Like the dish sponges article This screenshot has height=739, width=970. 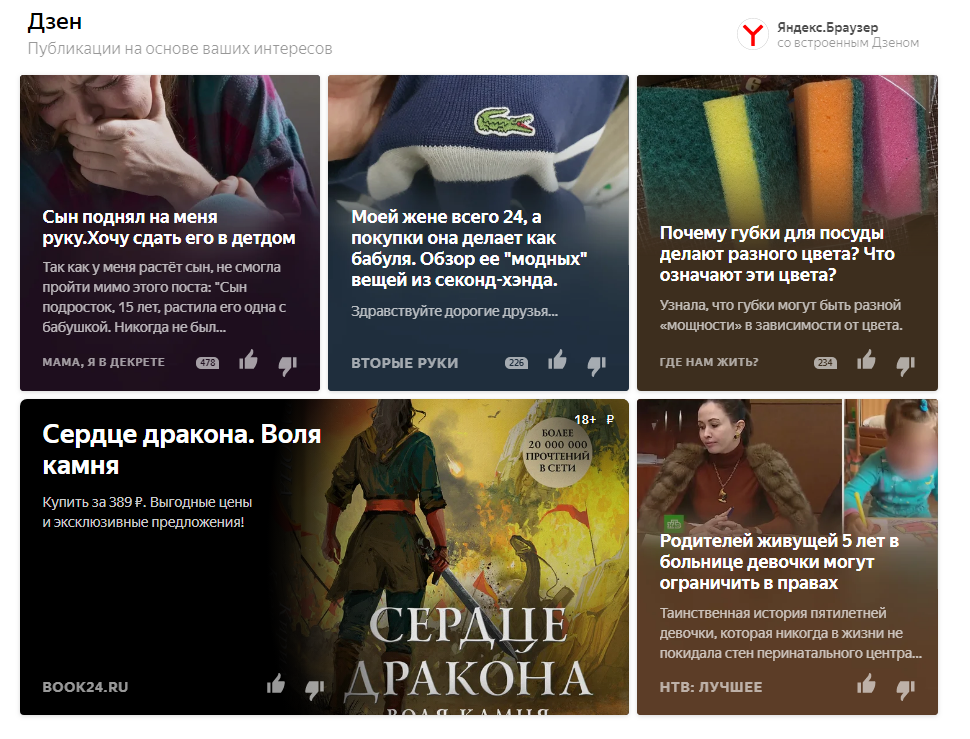(865, 360)
